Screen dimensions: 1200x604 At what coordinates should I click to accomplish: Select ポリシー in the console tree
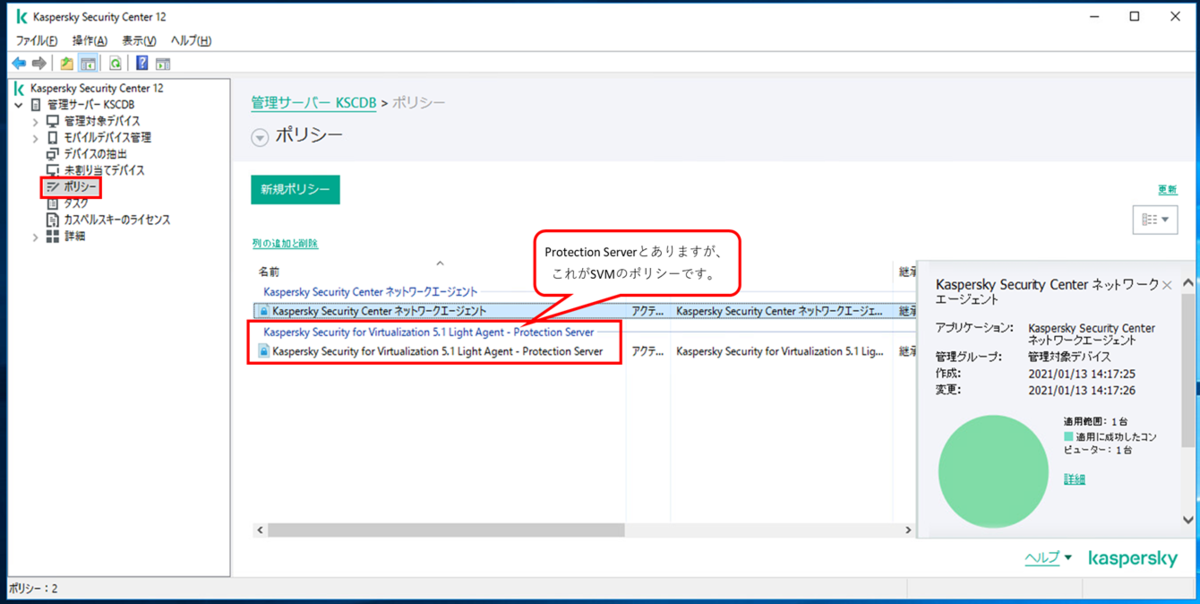[81, 187]
